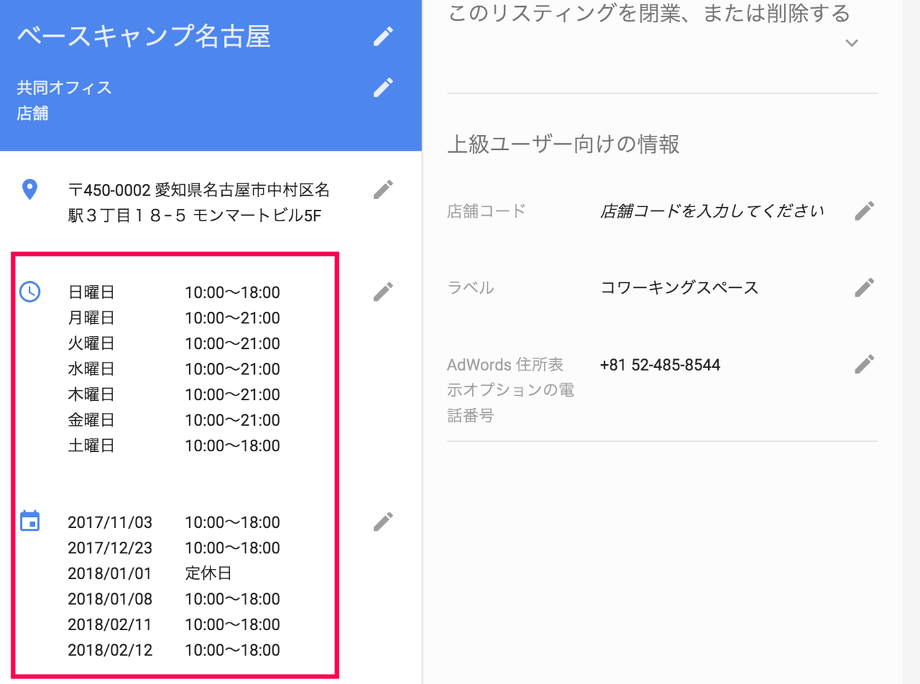Click the calendar icon for special hours
The width and height of the screenshot is (920, 684).
click(30, 521)
